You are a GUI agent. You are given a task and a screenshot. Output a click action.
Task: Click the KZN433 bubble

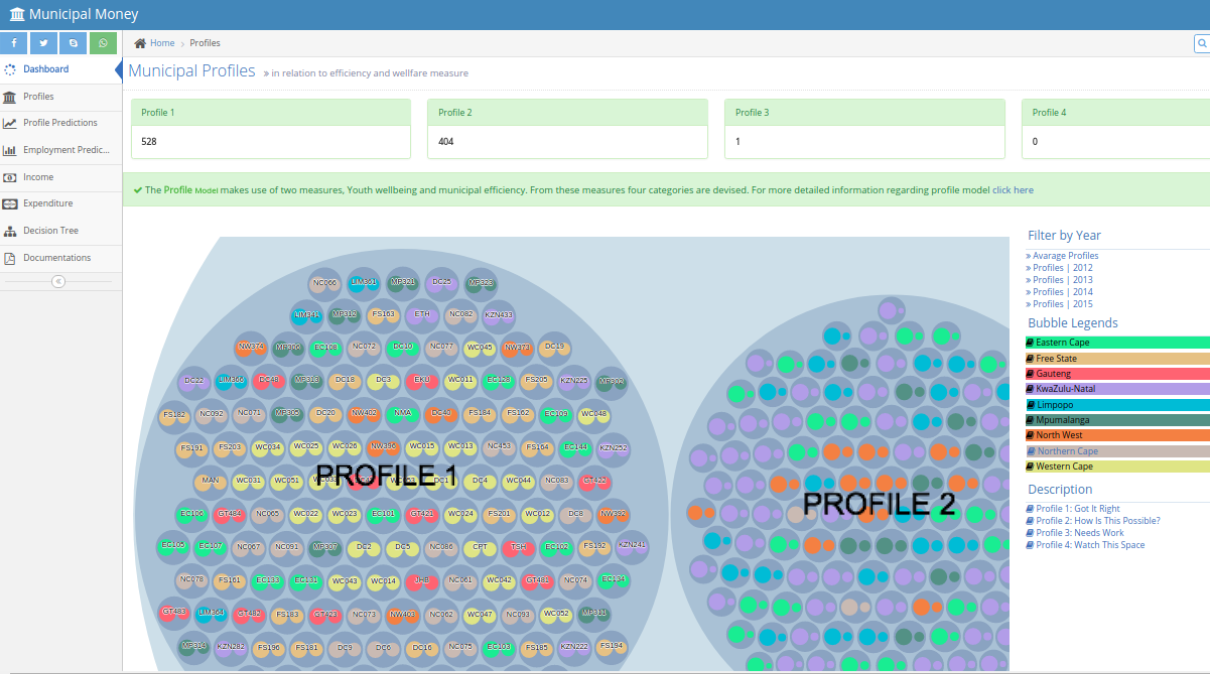[498, 315]
